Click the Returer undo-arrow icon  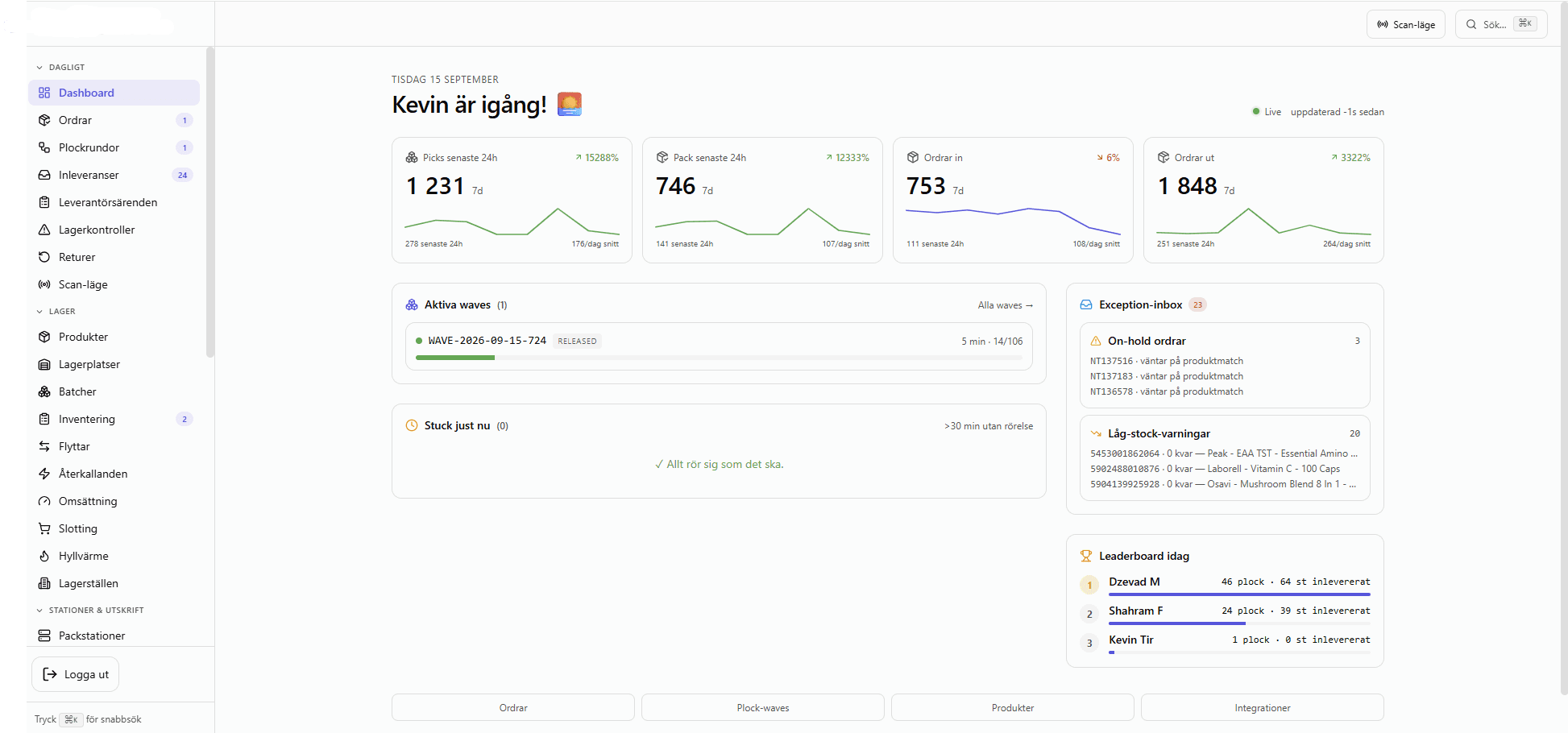(x=44, y=257)
